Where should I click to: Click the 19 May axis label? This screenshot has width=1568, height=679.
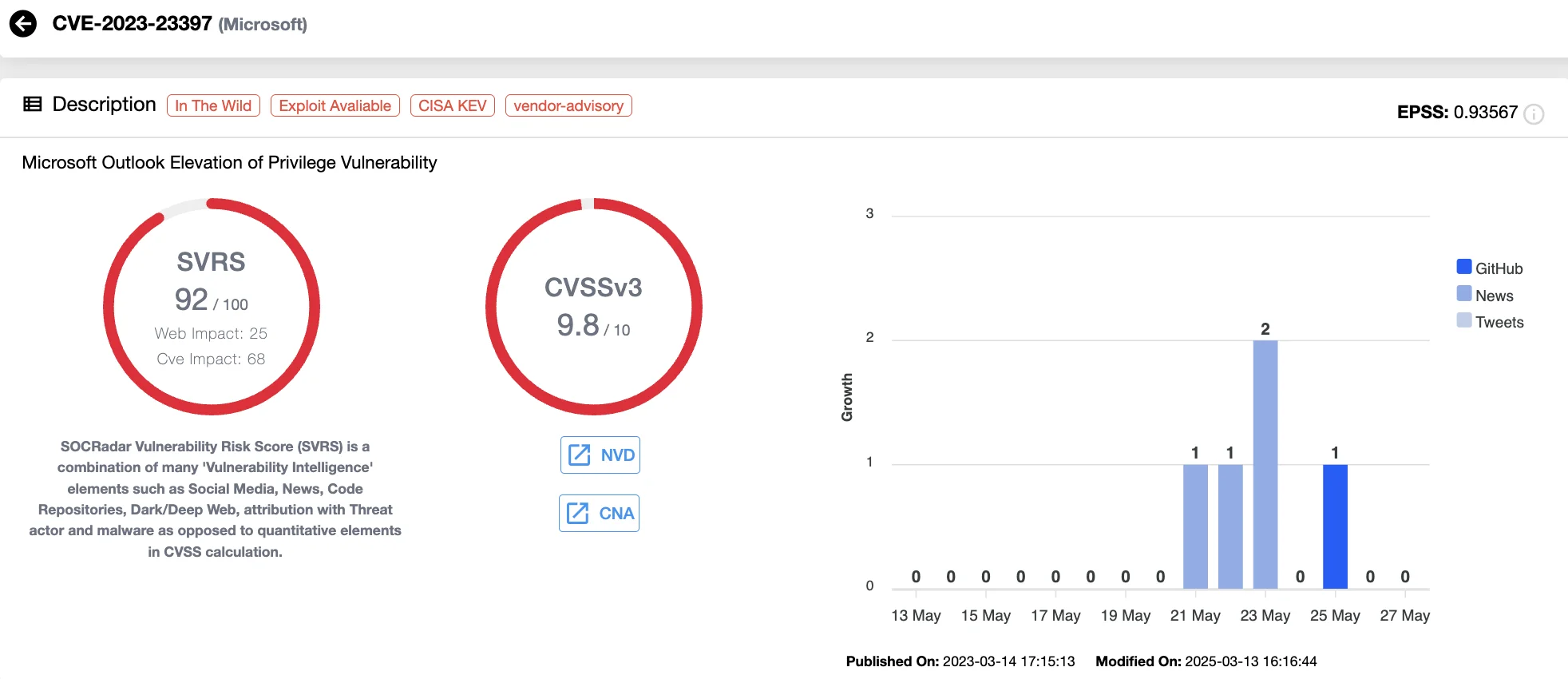pyautogui.click(x=1126, y=616)
